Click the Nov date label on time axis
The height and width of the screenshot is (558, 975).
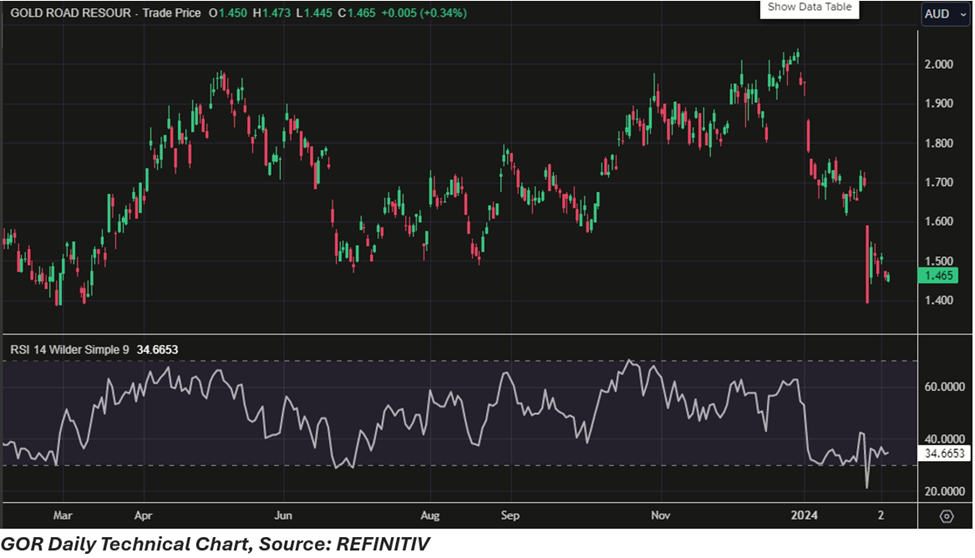pos(660,516)
